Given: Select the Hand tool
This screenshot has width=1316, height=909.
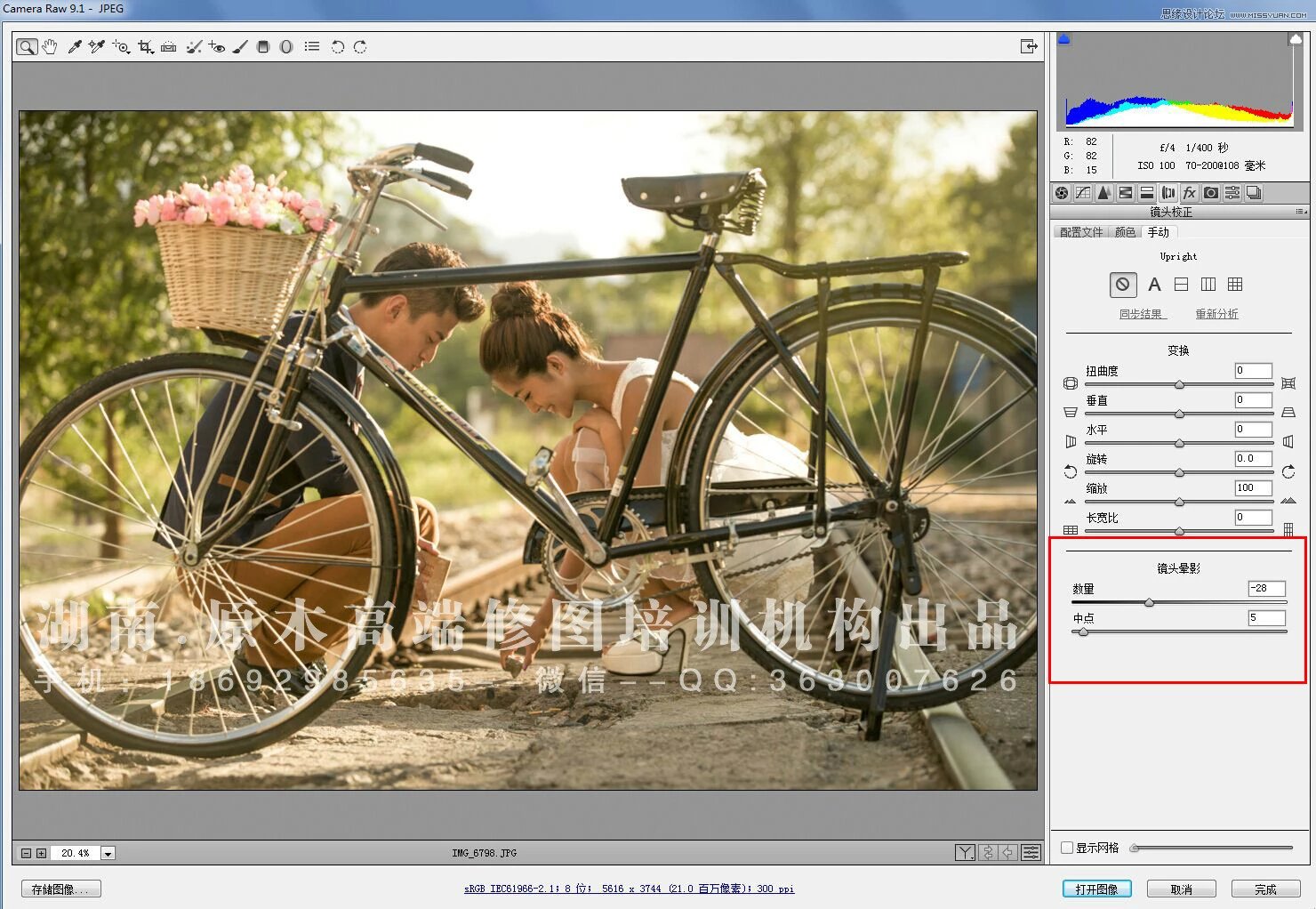Looking at the screenshot, I should 50,47.
